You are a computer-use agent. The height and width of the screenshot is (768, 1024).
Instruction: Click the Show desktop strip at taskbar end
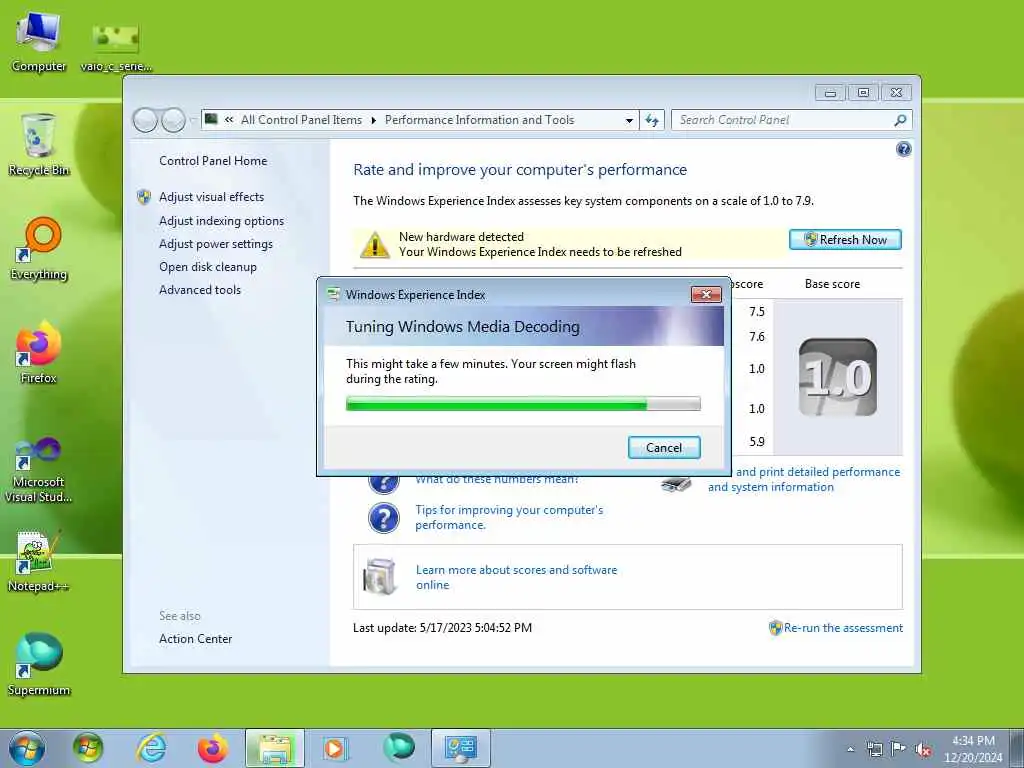(x=1018, y=748)
